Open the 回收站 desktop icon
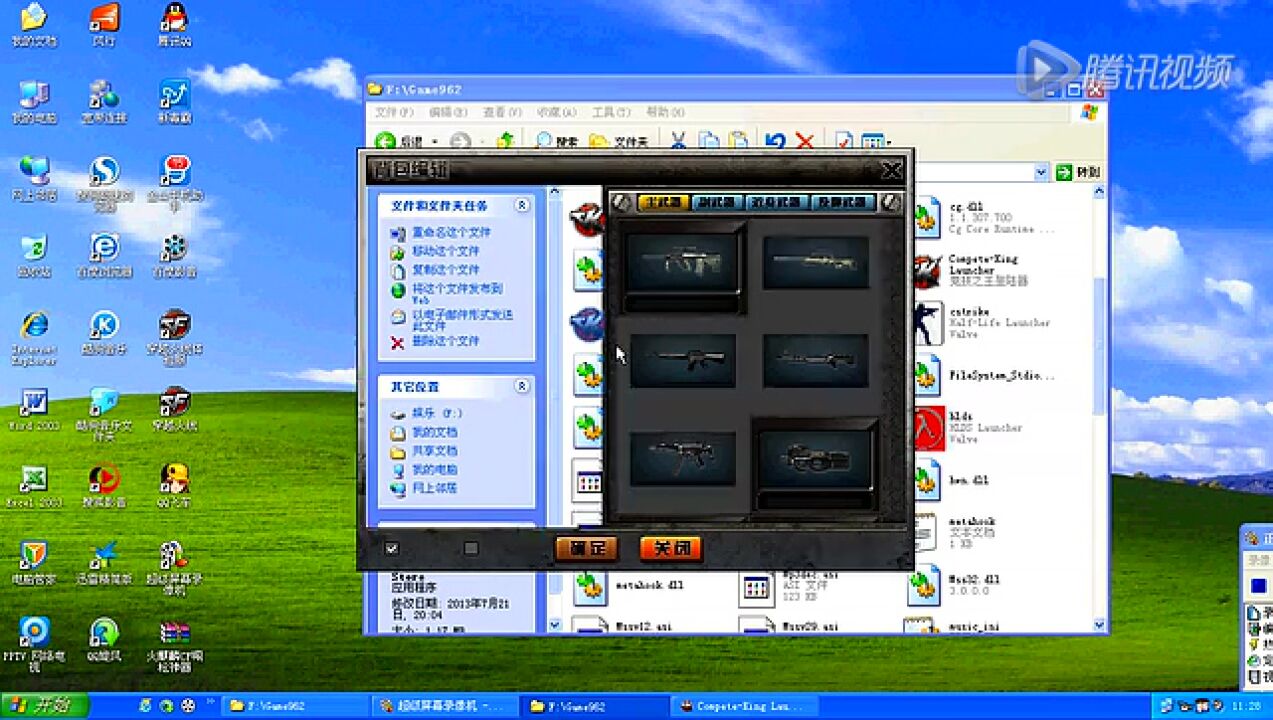The image size is (1273, 720). click(x=34, y=255)
